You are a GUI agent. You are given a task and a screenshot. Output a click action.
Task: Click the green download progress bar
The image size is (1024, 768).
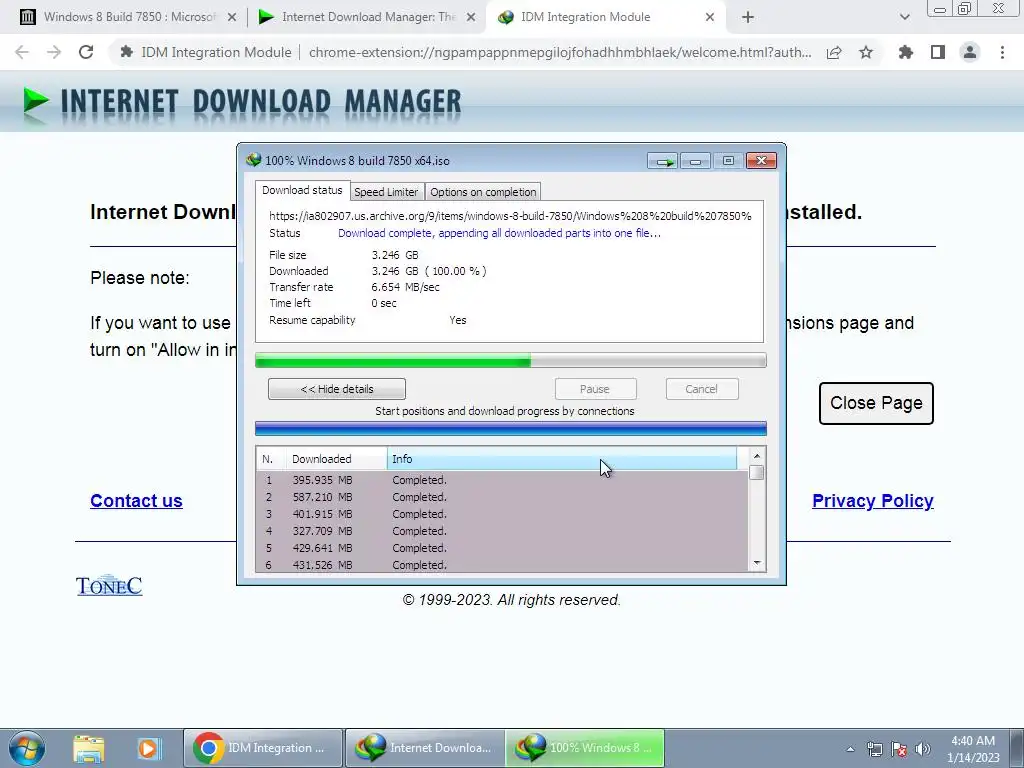coord(511,360)
